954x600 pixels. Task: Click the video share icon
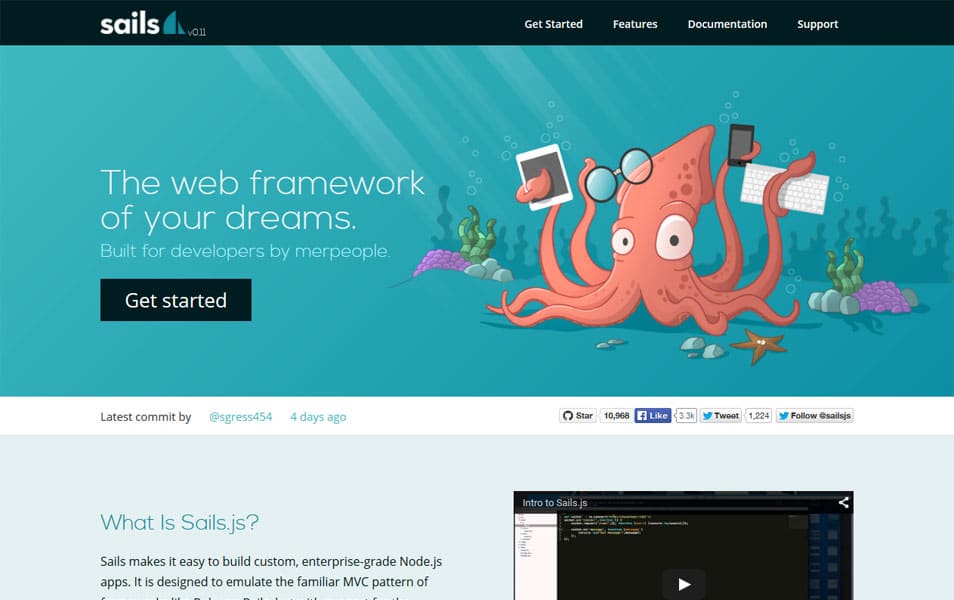(x=843, y=502)
